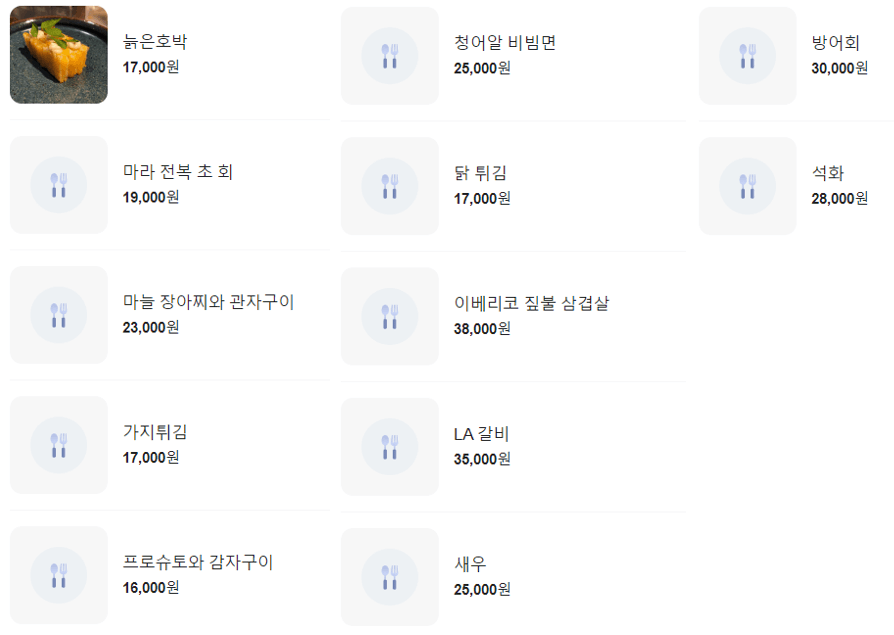This screenshot has width=894, height=635.
Task: Click the fork-and-knife icon for 청어알 비빔면
Action: [x=389, y=56]
